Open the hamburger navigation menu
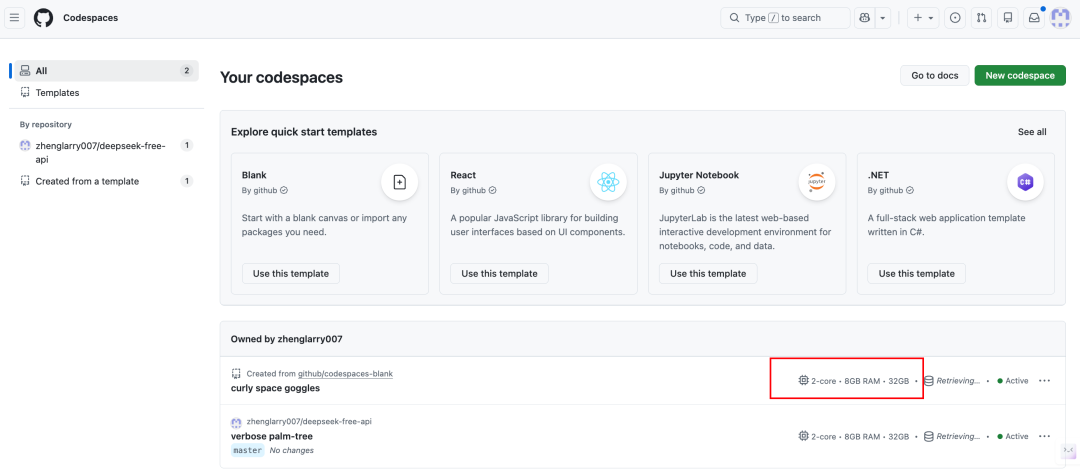Viewport: 1080px width, 472px height. point(14,18)
